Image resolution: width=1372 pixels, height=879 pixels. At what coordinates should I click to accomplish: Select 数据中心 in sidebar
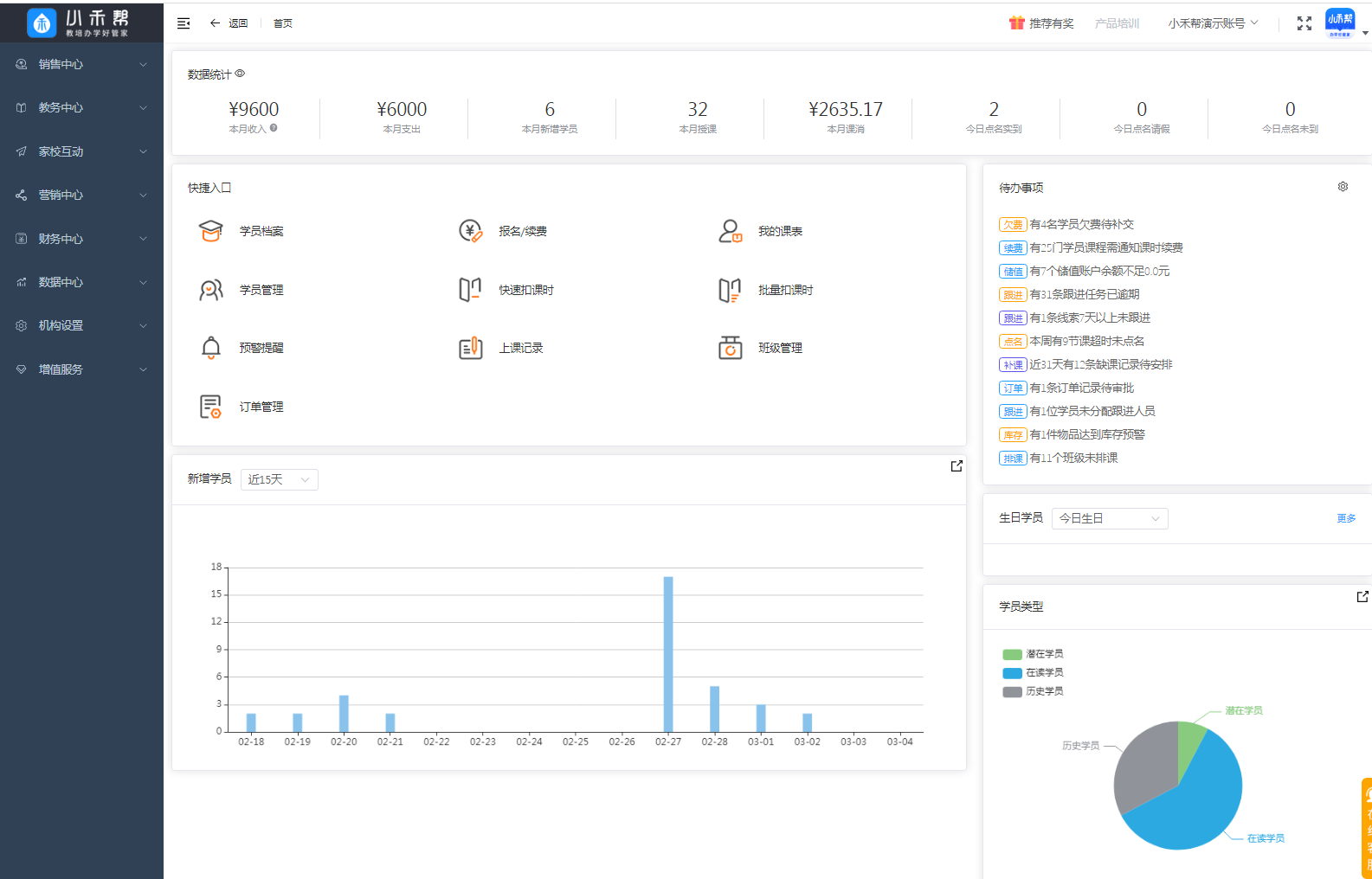[81, 282]
